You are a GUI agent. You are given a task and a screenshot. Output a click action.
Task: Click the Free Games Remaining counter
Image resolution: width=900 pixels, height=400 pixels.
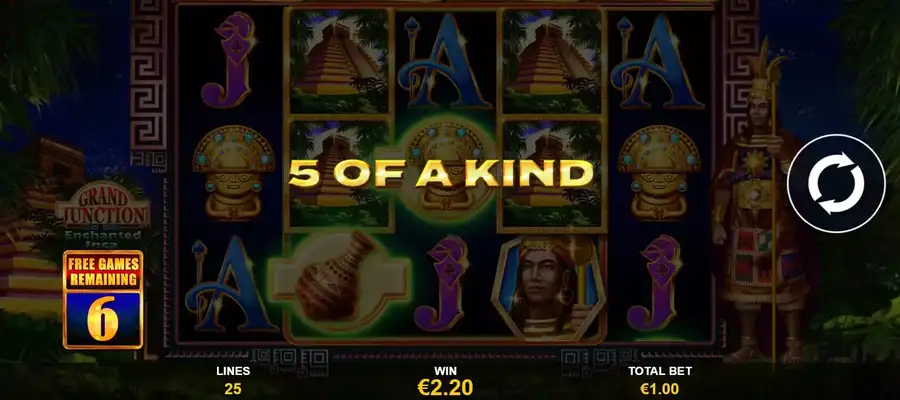pyautogui.click(x=103, y=300)
